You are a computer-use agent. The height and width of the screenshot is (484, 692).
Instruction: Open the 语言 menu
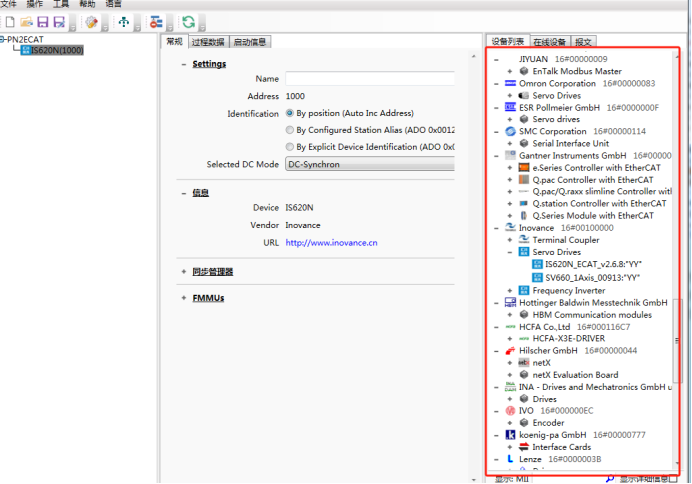click(113, 4)
